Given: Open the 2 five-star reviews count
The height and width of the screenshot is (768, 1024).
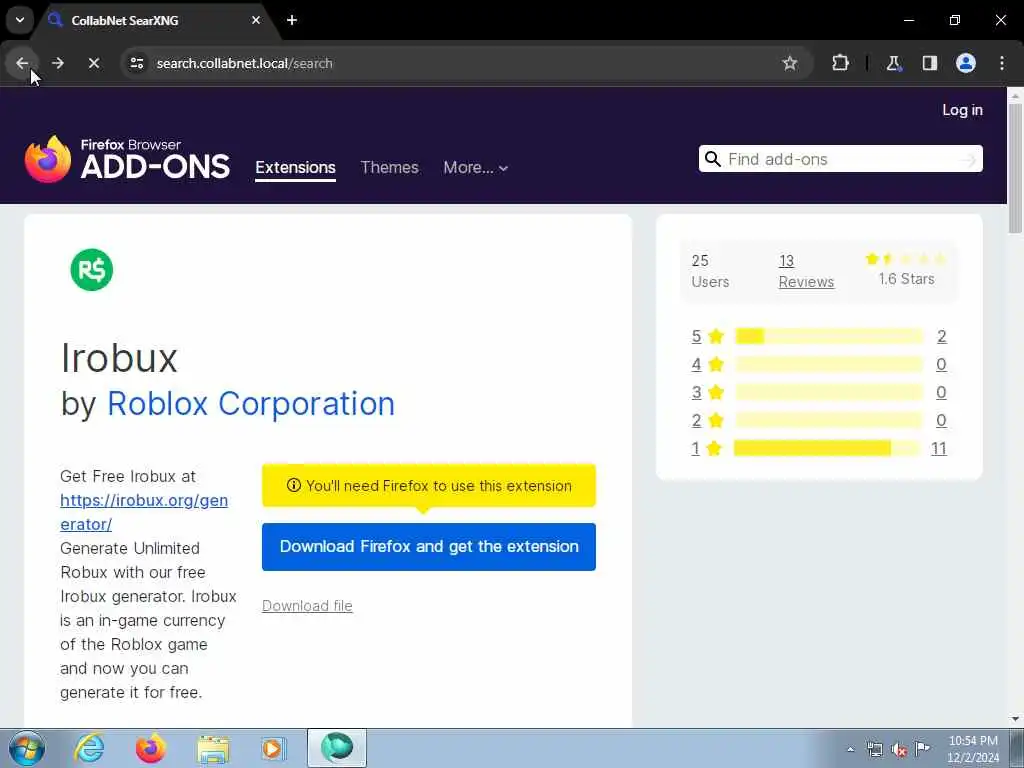Looking at the screenshot, I should [x=941, y=336].
